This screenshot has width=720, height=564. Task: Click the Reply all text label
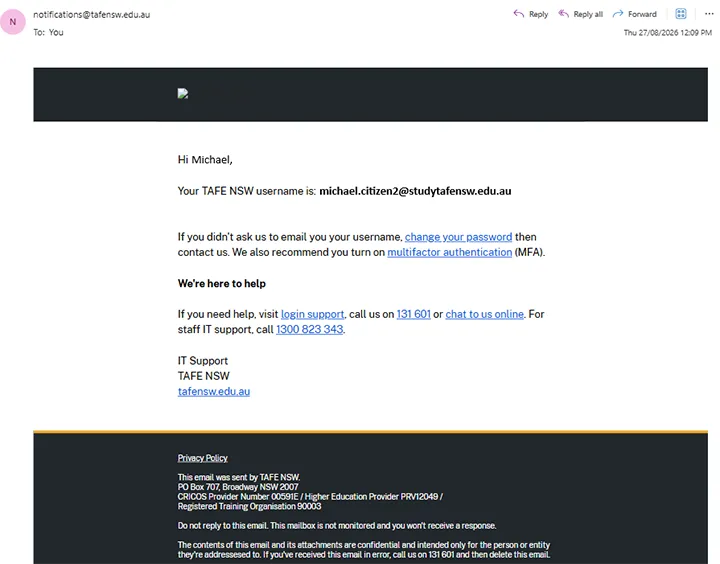point(588,14)
